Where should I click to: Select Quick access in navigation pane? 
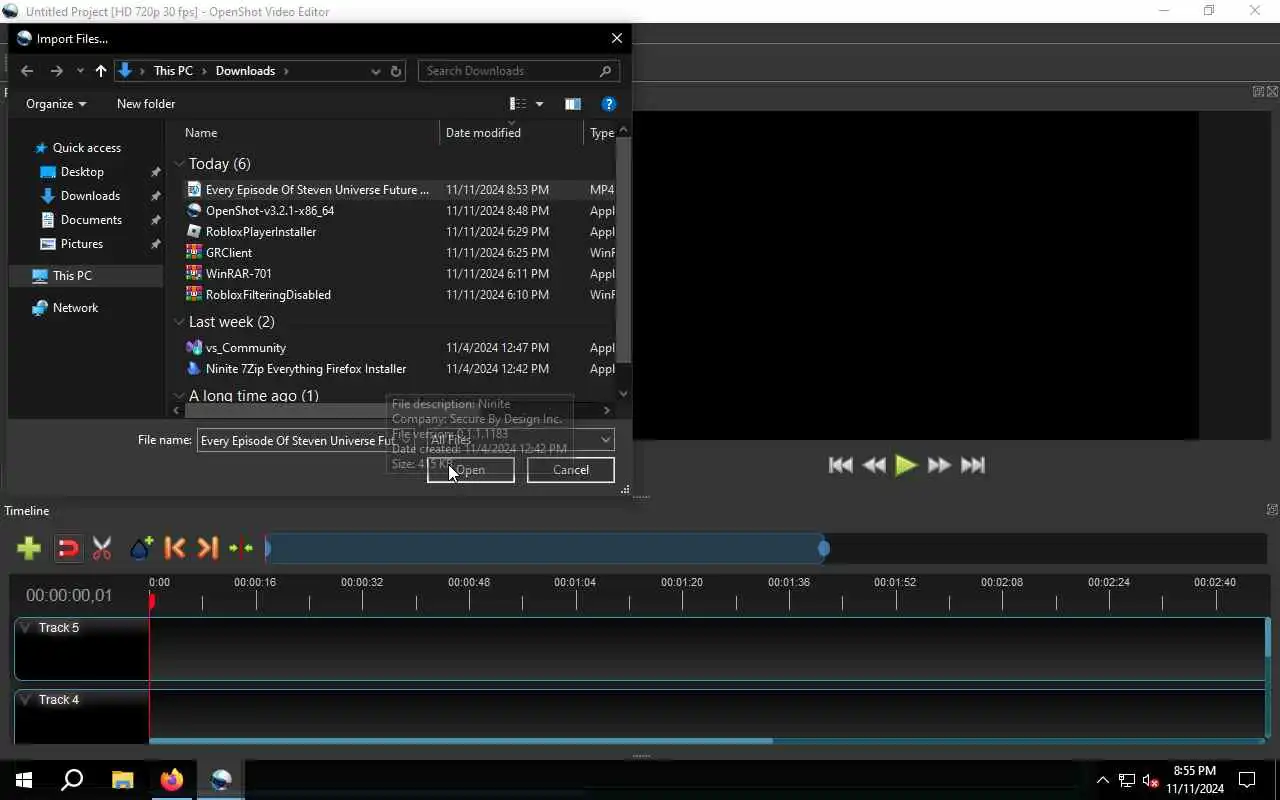[x=87, y=148]
